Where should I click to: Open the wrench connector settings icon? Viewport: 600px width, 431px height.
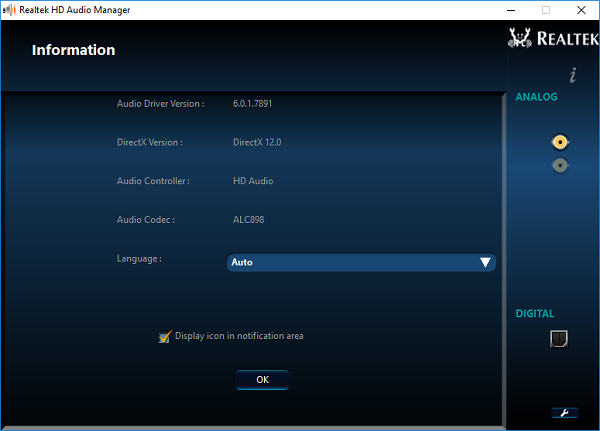coord(565,413)
